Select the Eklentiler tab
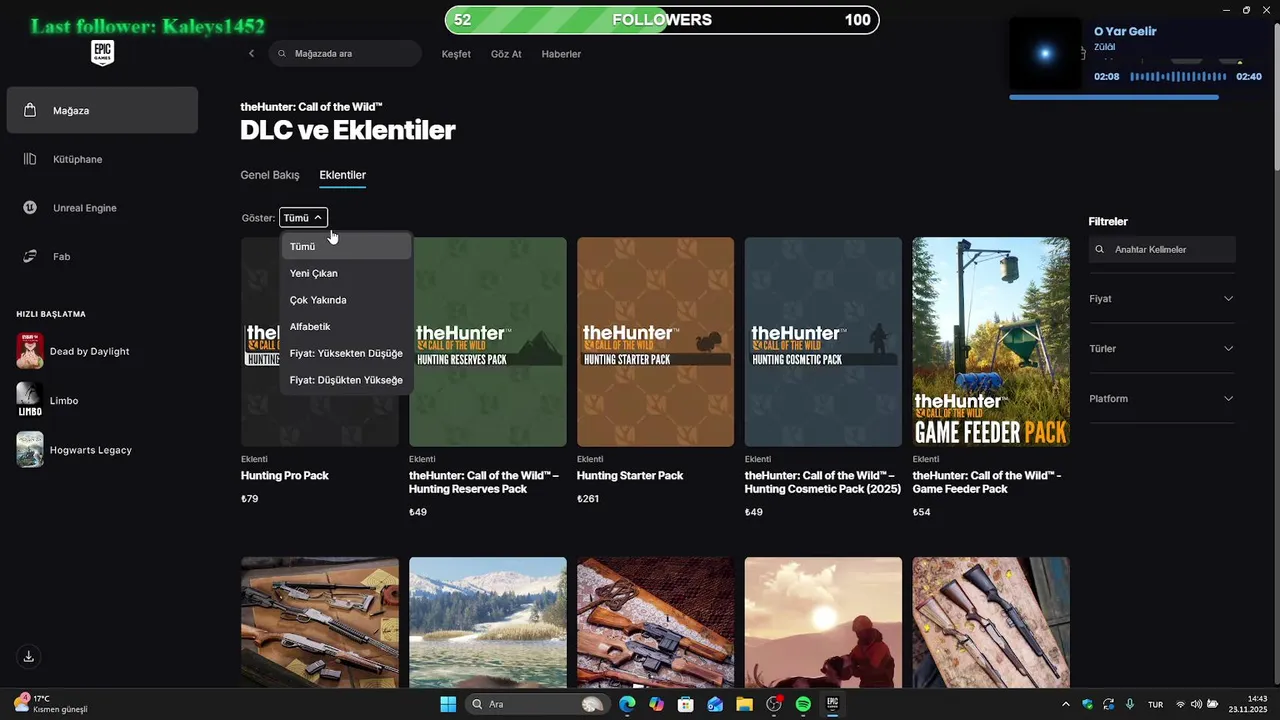This screenshot has width=1280, height=720. click(x=343, y=175)
